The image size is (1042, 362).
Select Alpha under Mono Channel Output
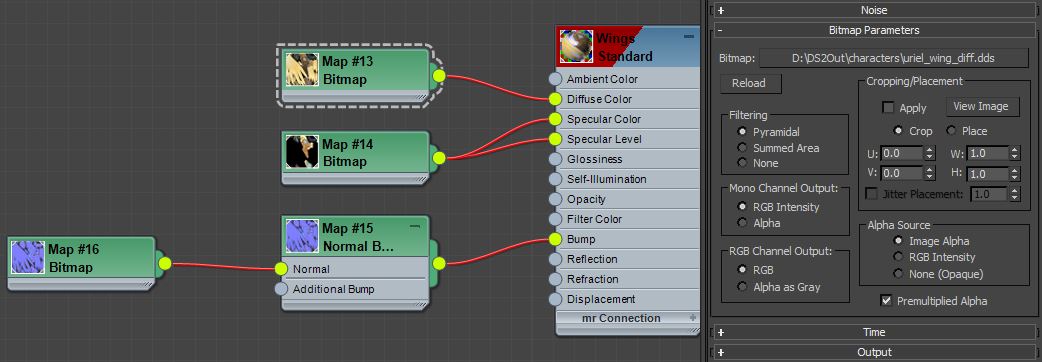pyautogui.click(x=742, y=223)
